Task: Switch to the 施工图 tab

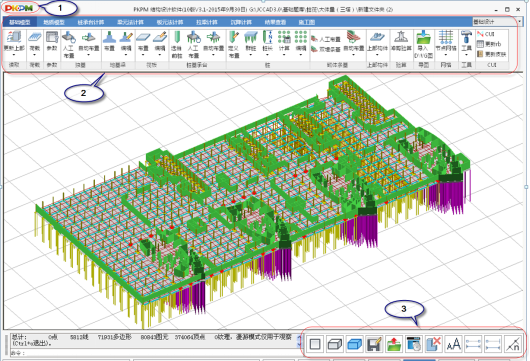Action: 307,22
